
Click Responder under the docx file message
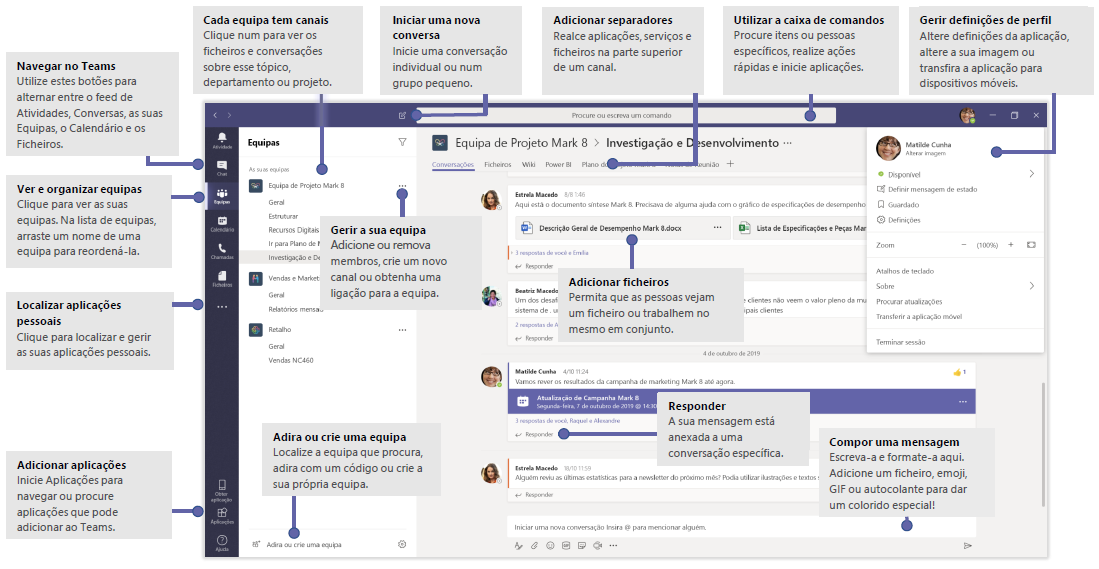(535, 266)
